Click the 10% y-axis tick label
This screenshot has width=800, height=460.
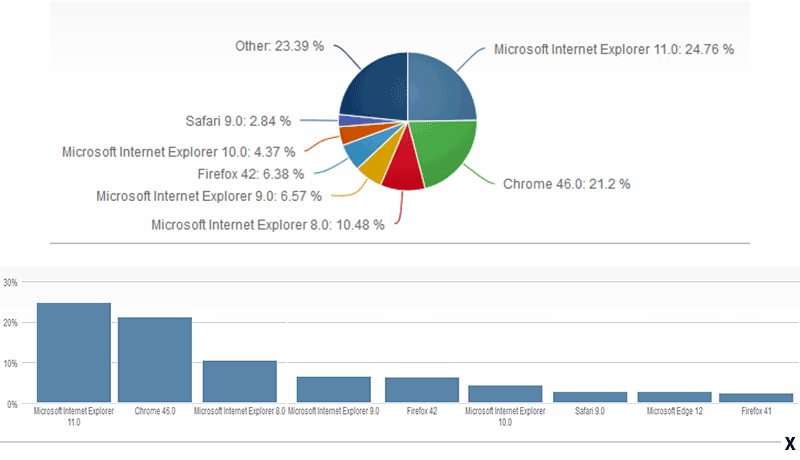10,364
